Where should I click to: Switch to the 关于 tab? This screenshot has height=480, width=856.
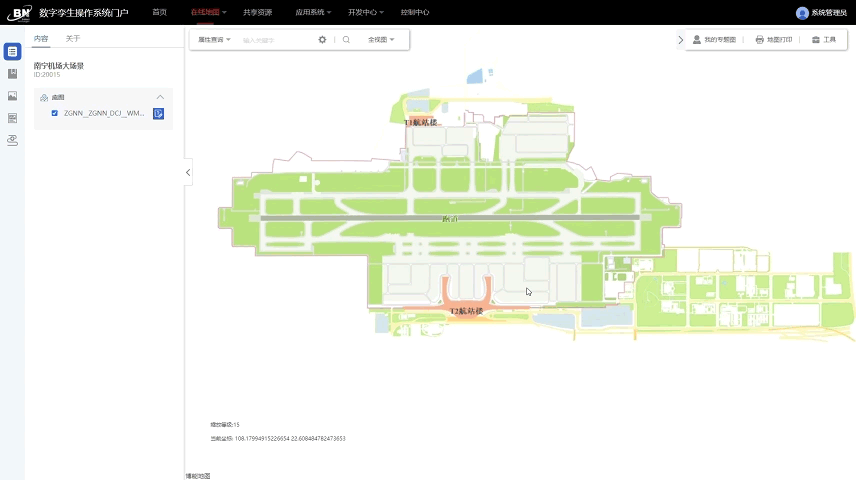[x=73, y=38]
